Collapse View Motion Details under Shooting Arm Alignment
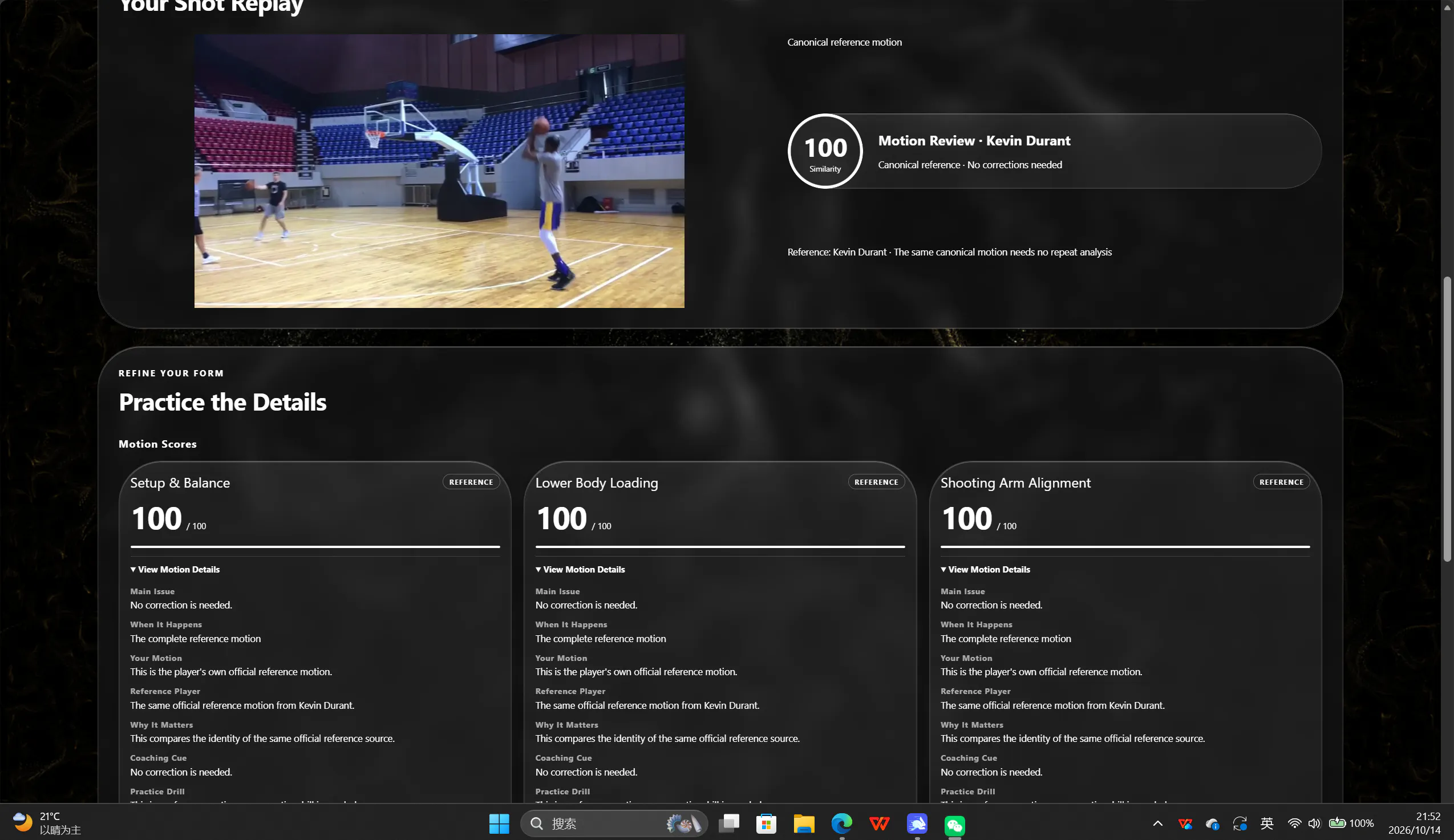The width and height of the screenshot is (1454, 840). [x=985, y=570]
